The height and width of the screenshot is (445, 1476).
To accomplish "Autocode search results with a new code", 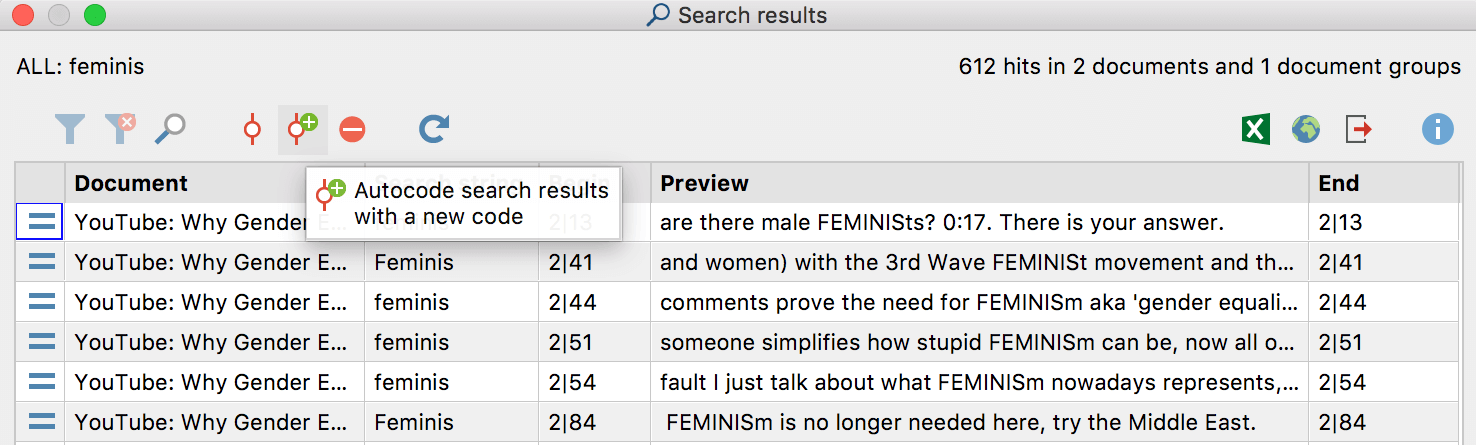I will coord(302,129).
